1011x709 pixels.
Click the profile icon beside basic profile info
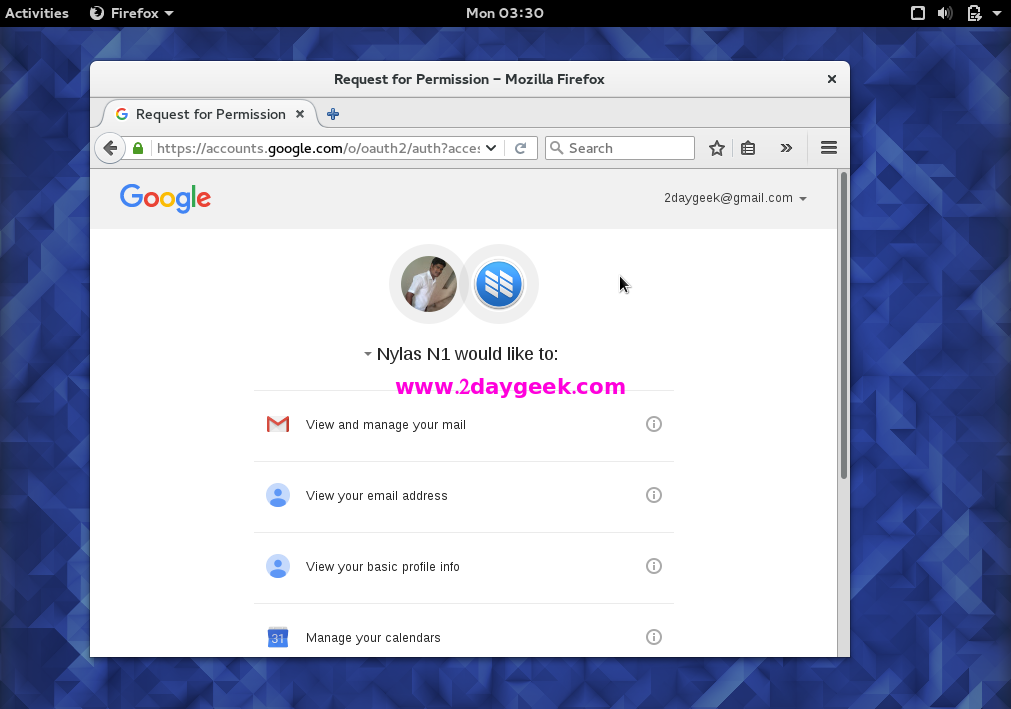tap(278, 566)
